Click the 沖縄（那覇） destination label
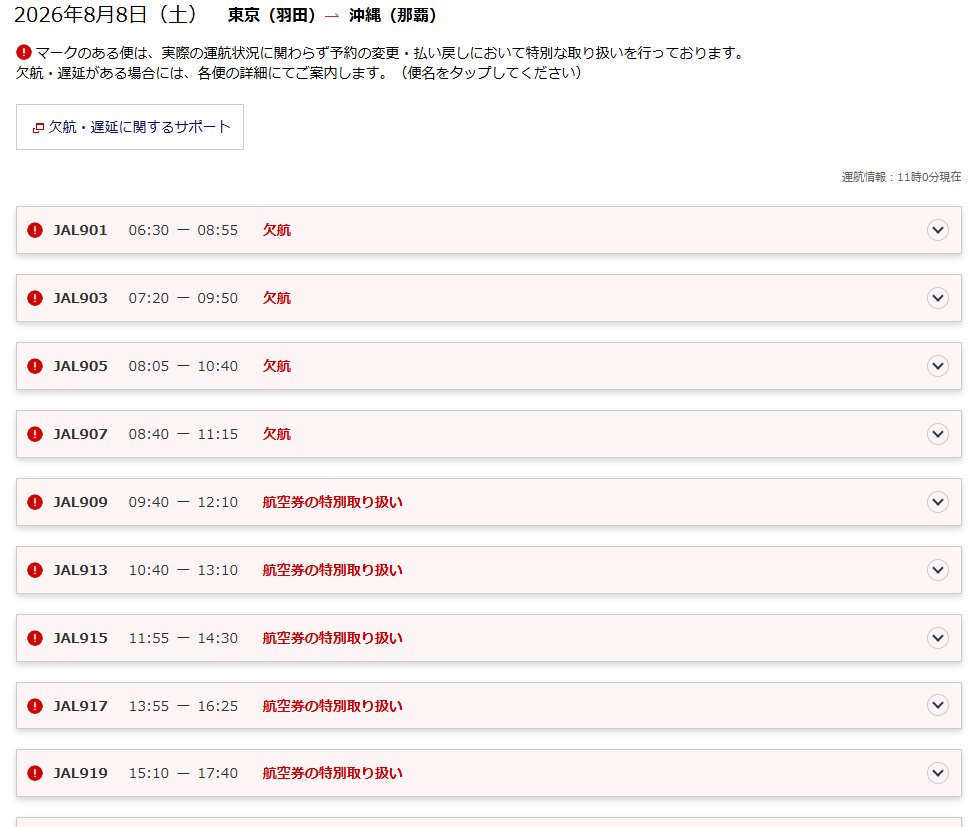Screen dimensions: 979x827 tap(393, 16)
